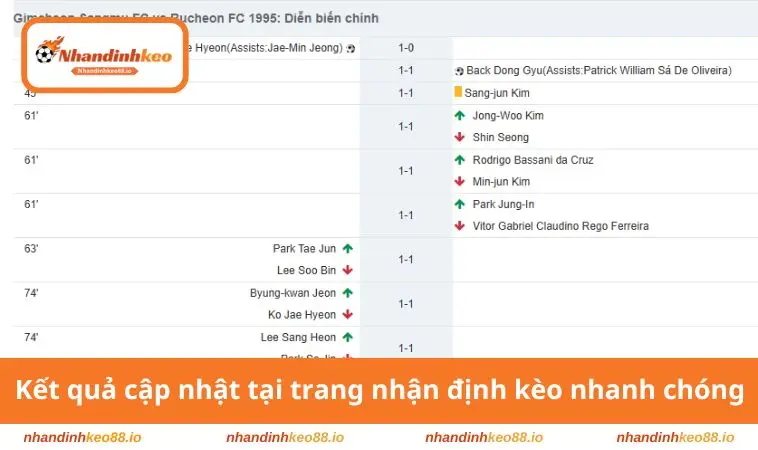Click the green arrow next to Lee Sang Heon
Viewport: 758px width, 450px height.
pos(348,338)
